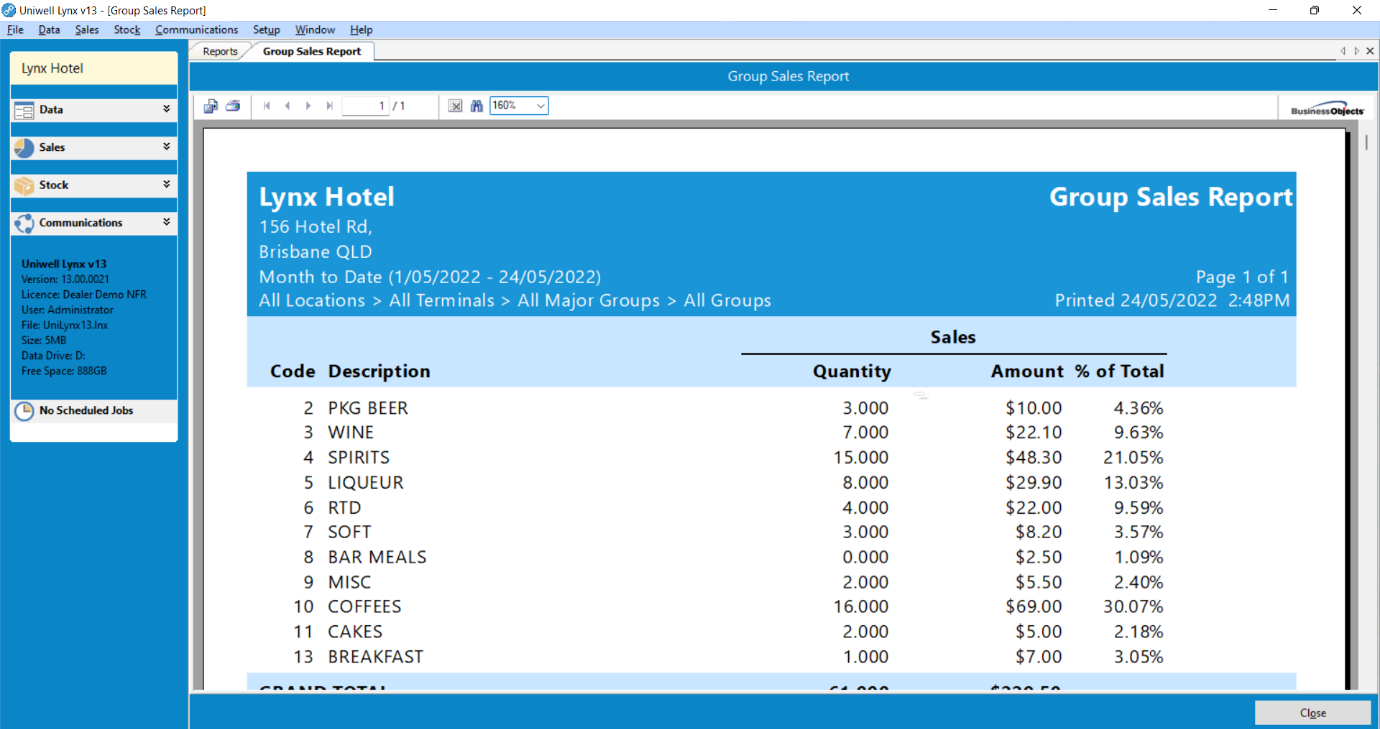Open the Setup menu
The image size is (1380, 729).
coord(266,30)
